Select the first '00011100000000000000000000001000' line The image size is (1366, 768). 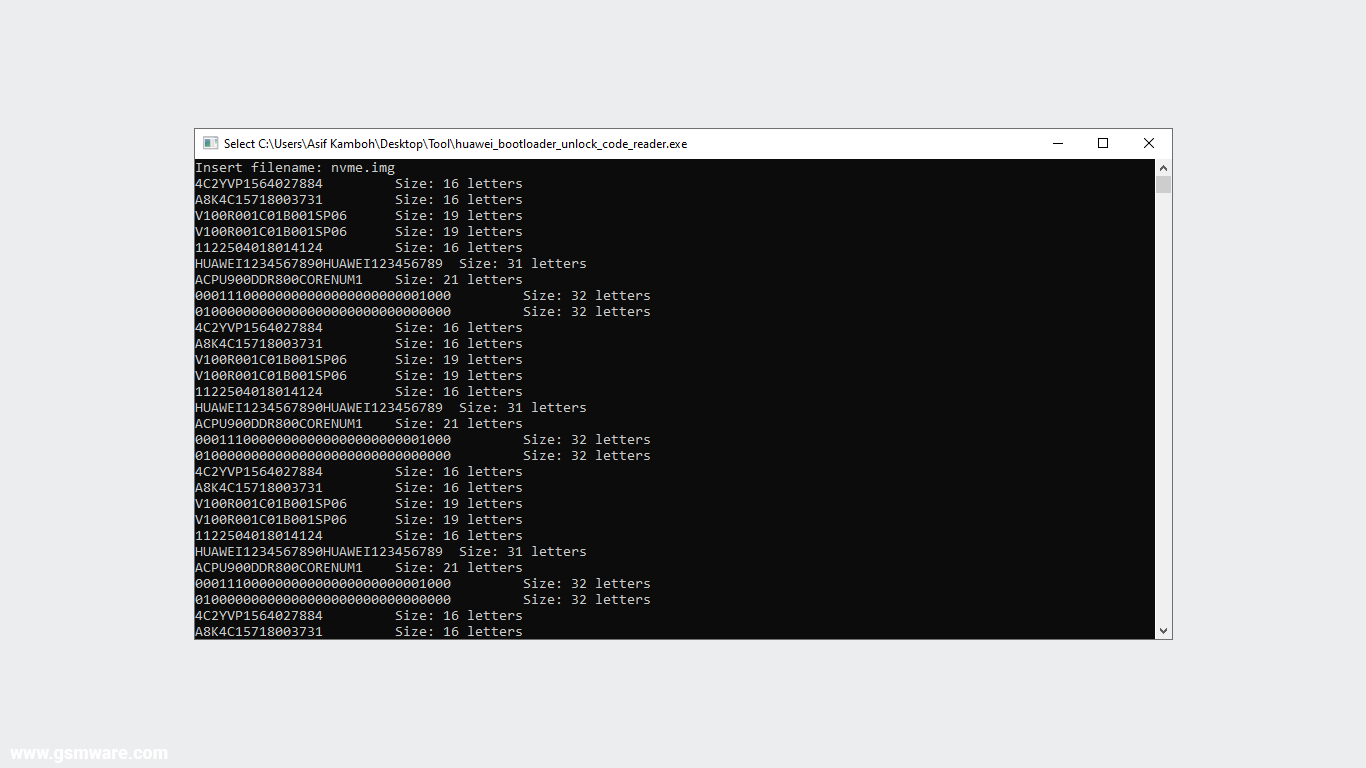tap(423, 296)
